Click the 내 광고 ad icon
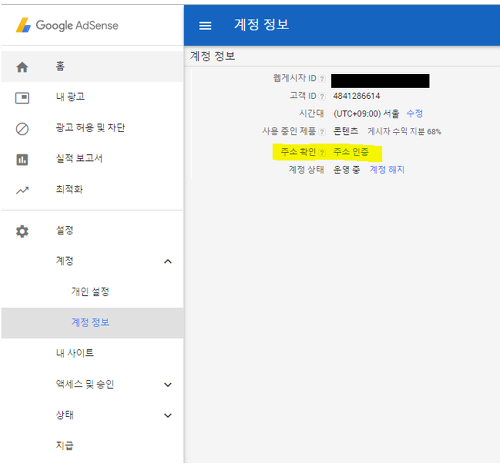The width and height of the screenshot is (500, 466). (22, 98)
